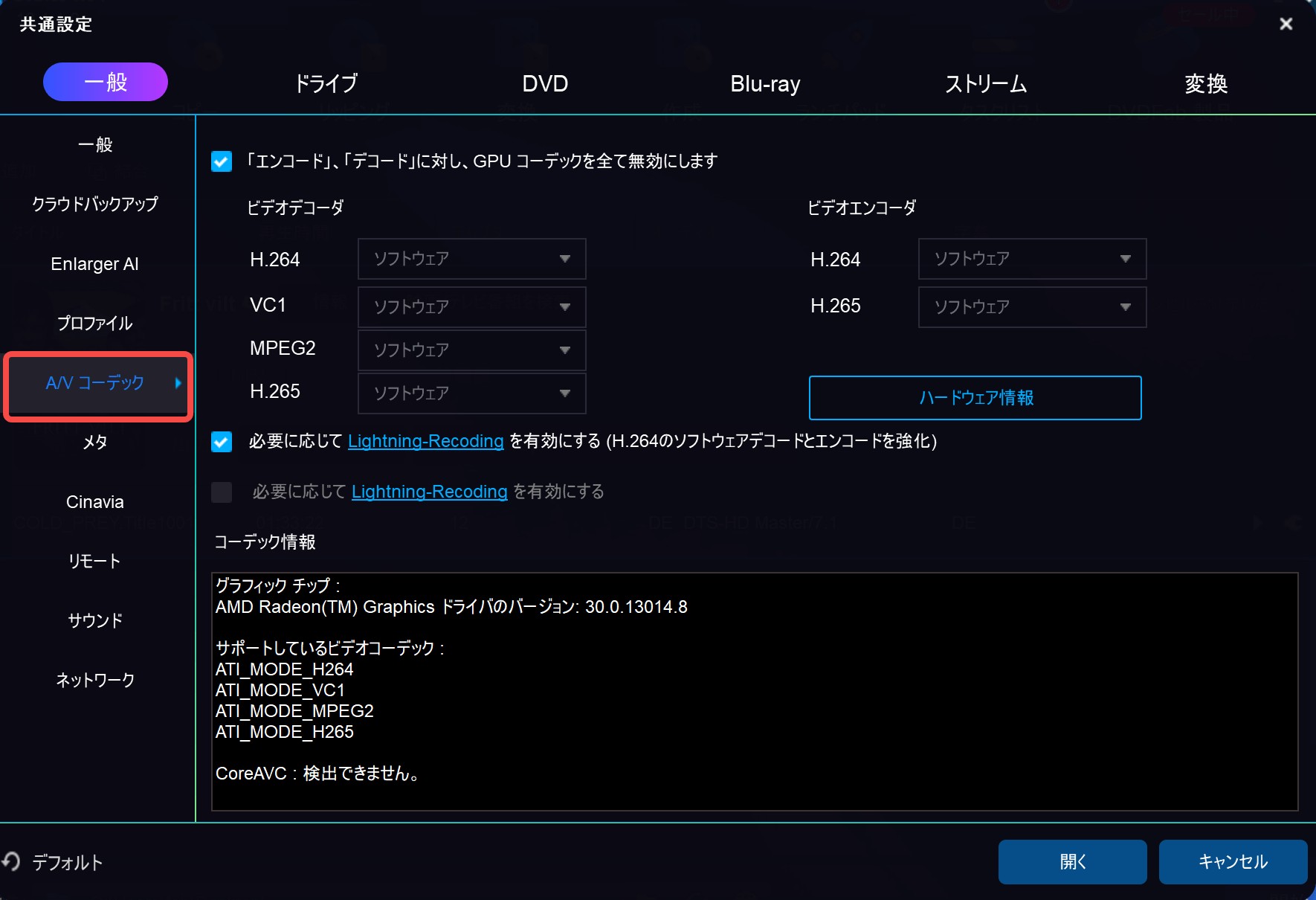Open the first Lightning-Recoding link
Screen dimensions: 1316x900
click(x=426, y=442)
